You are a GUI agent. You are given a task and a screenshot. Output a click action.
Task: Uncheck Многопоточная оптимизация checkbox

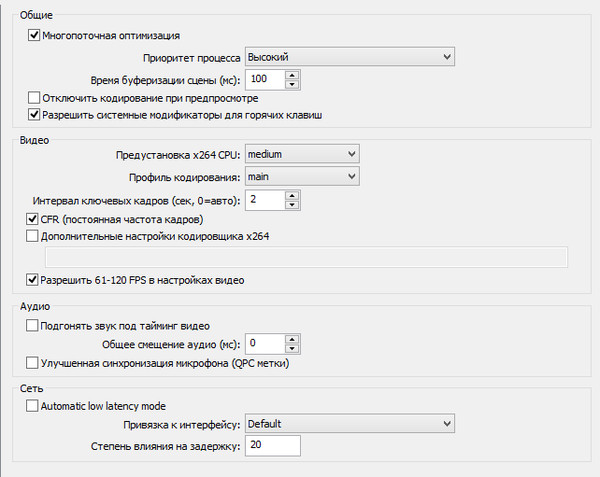34,35
